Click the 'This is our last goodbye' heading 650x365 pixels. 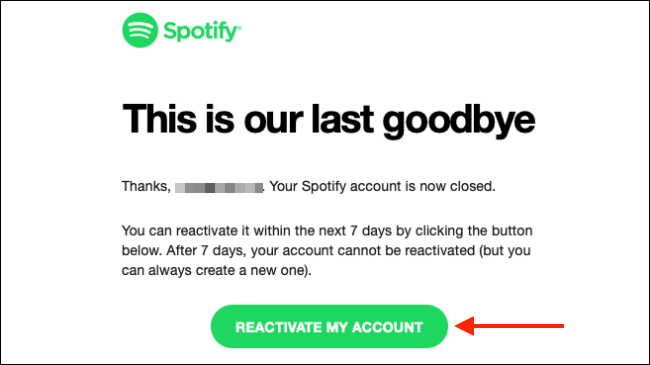(328, 121)
